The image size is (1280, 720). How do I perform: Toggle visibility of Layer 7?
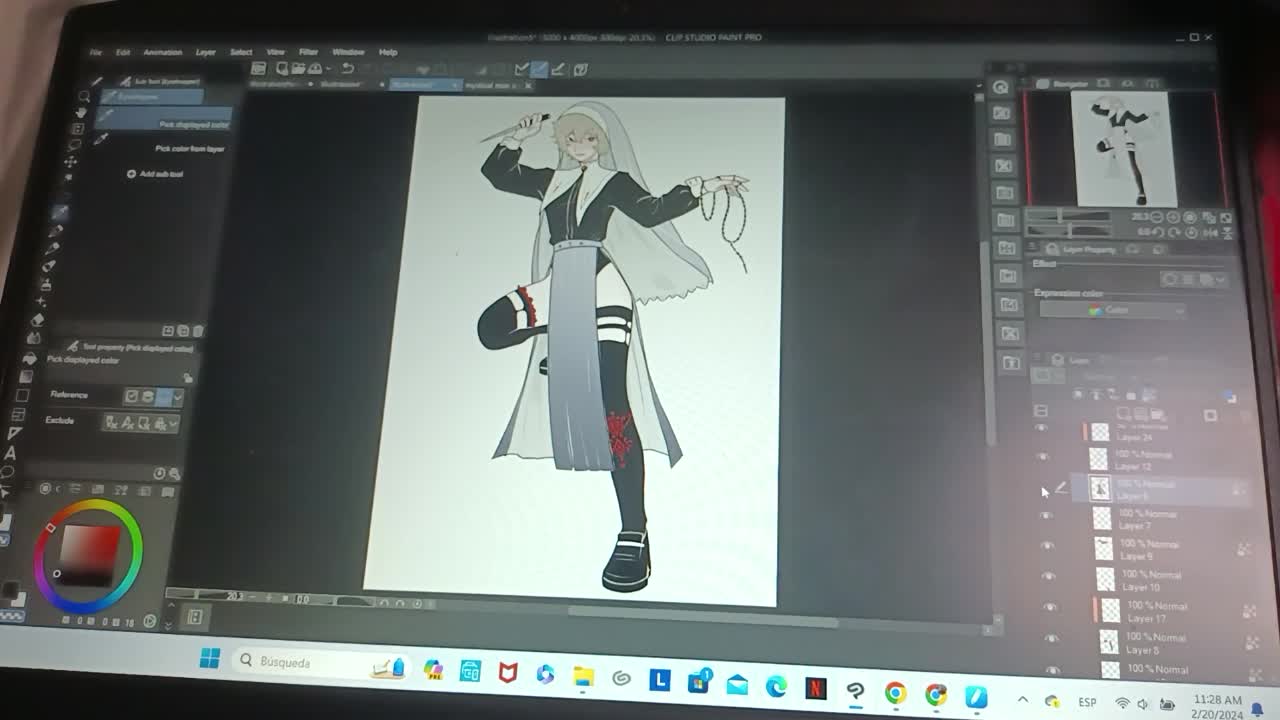coord(1046,517)
